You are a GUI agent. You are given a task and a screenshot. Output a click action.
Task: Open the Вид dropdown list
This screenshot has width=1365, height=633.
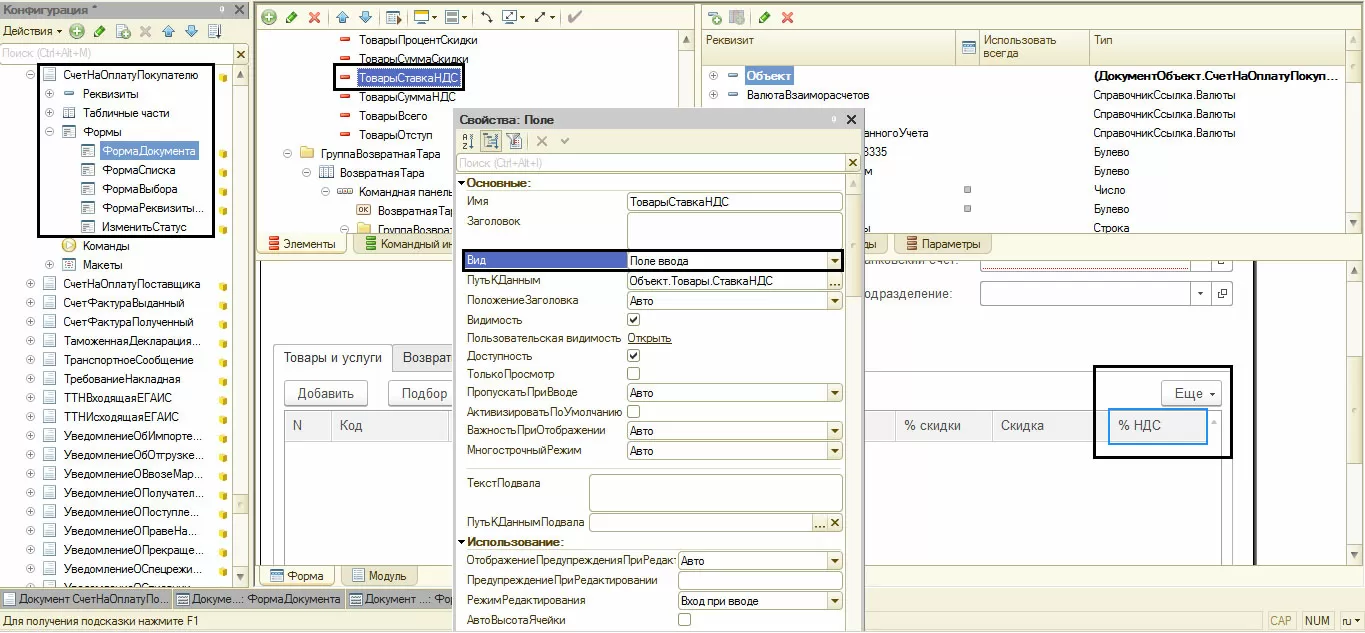click(x=834, y=261)
